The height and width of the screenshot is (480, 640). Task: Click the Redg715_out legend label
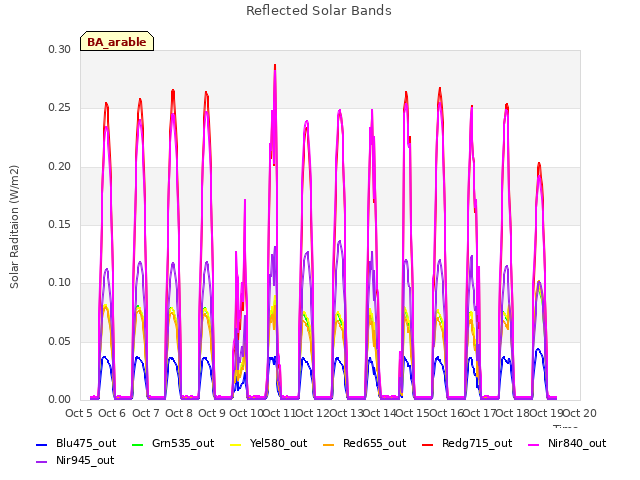coord(477,443)
